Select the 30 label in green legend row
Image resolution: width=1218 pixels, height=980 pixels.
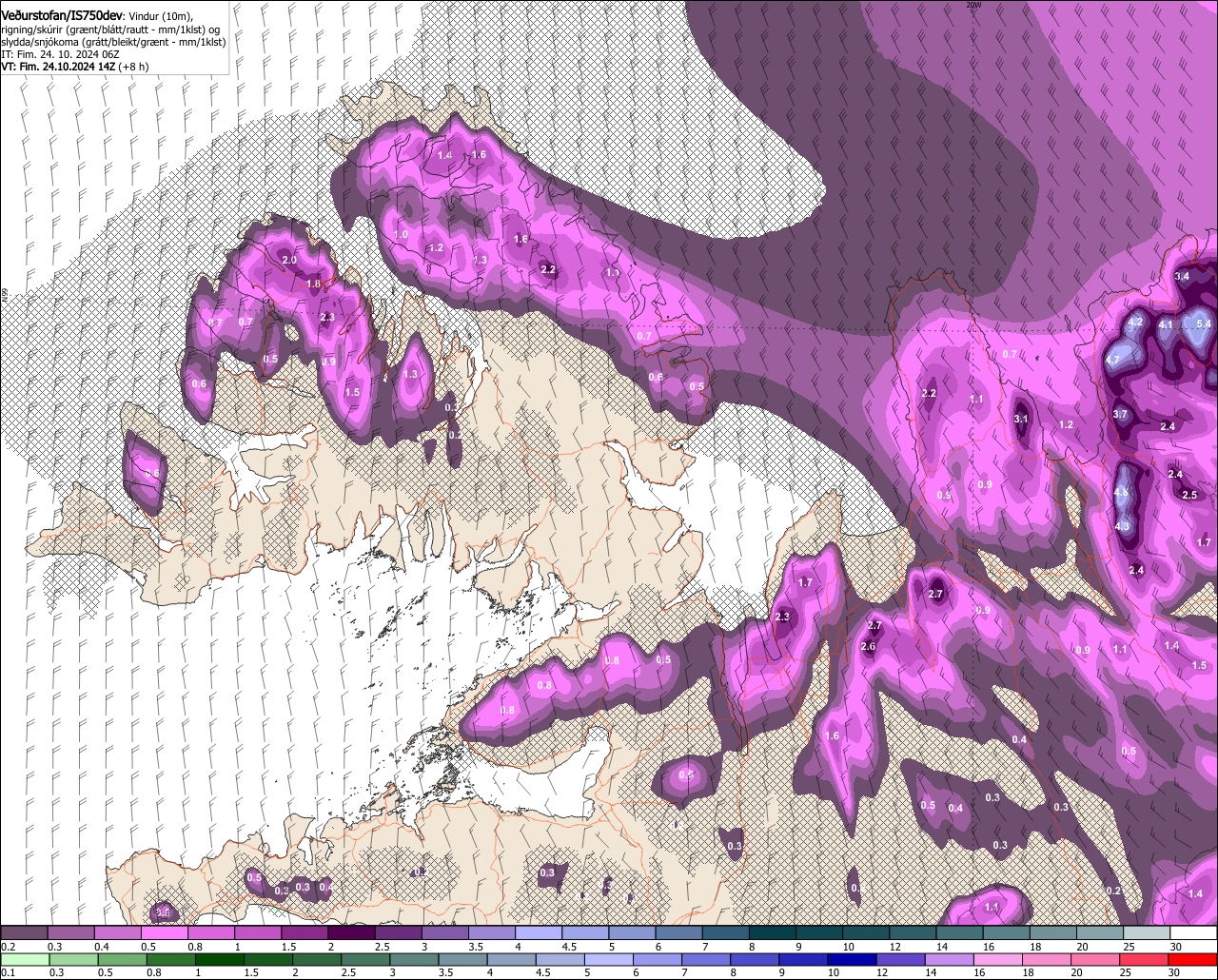click(1175, 972)
